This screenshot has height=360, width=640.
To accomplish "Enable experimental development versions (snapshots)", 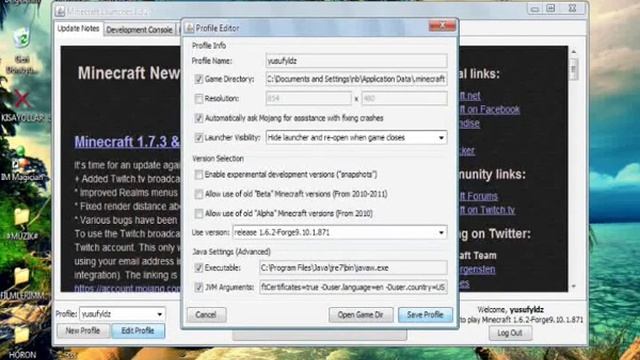I will (199, 174).
